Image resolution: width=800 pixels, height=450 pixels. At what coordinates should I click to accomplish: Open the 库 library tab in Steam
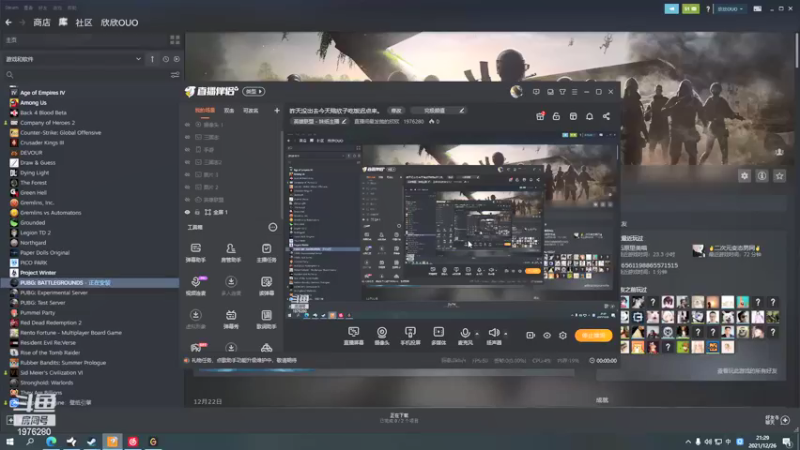pos(63,22)
